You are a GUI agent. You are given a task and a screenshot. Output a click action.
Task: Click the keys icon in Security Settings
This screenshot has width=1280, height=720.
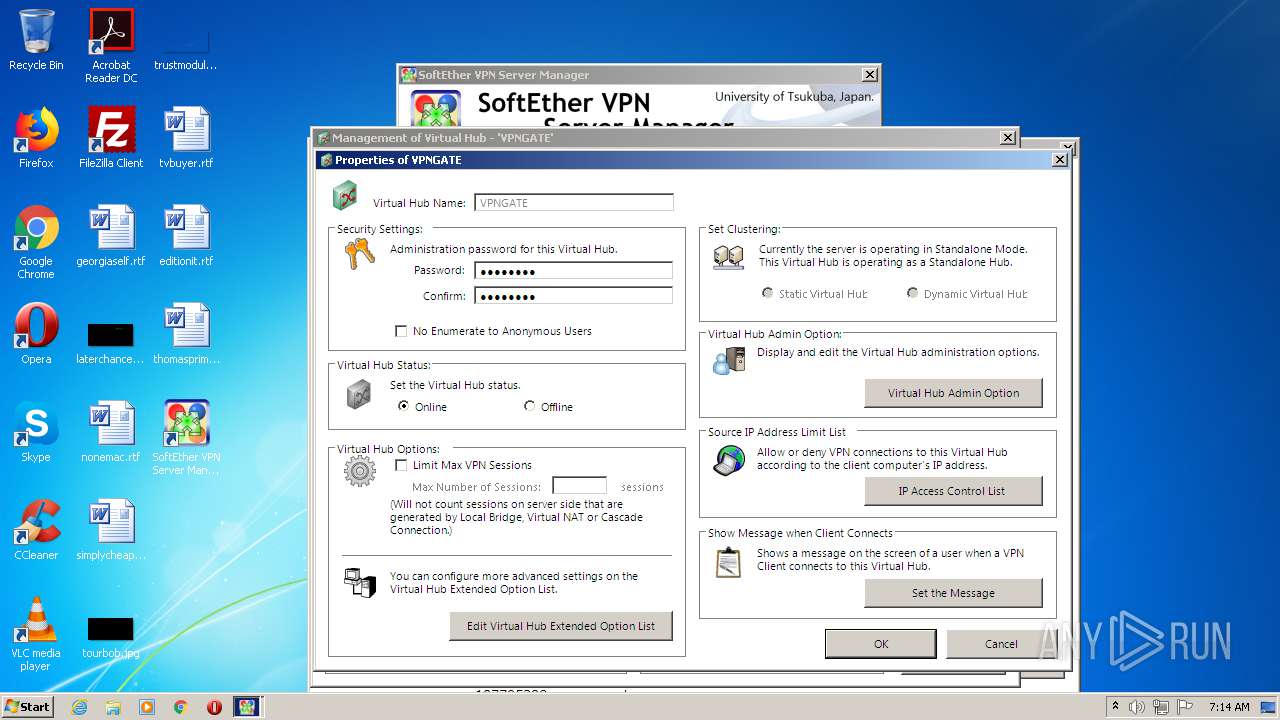pyautogui.click(x=359, y=252)
